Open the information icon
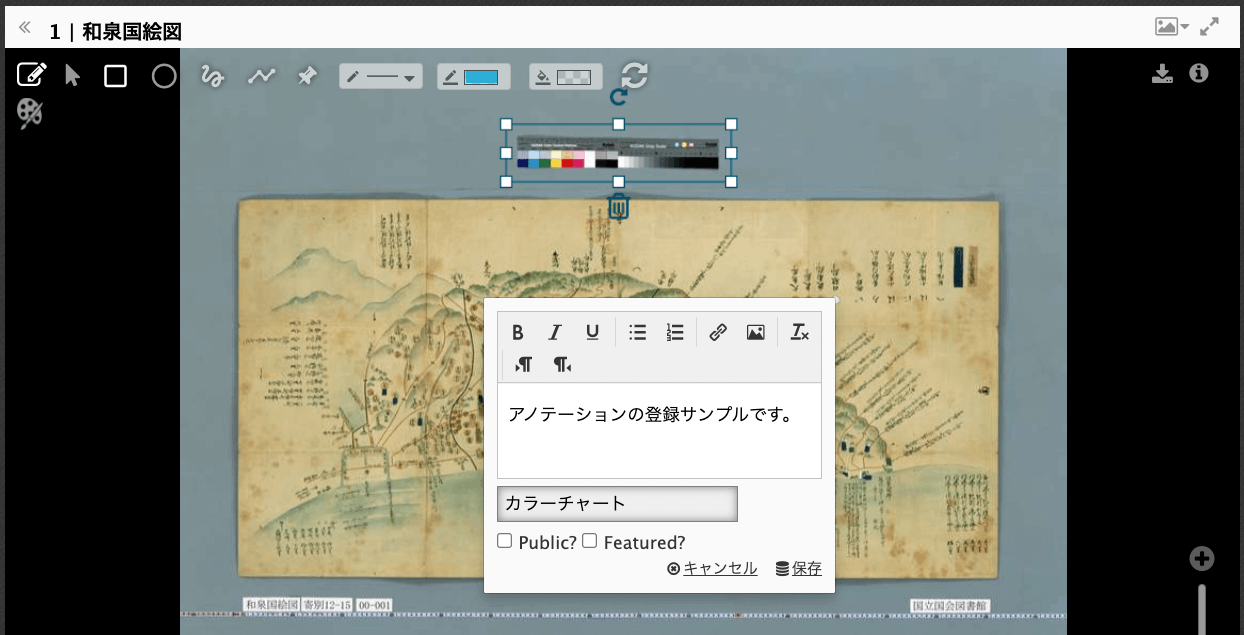Image resolution: width=1244 pixels, height=635 pixels. click(1199, 73)
